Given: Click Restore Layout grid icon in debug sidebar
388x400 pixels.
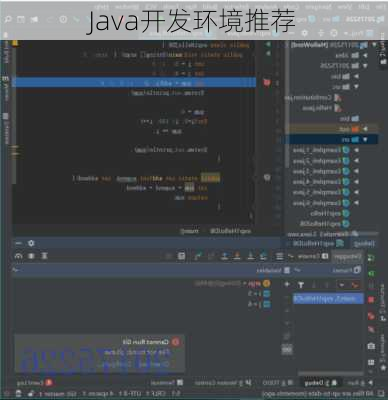Looking at the screenshot, I should (x=371, y=362).
